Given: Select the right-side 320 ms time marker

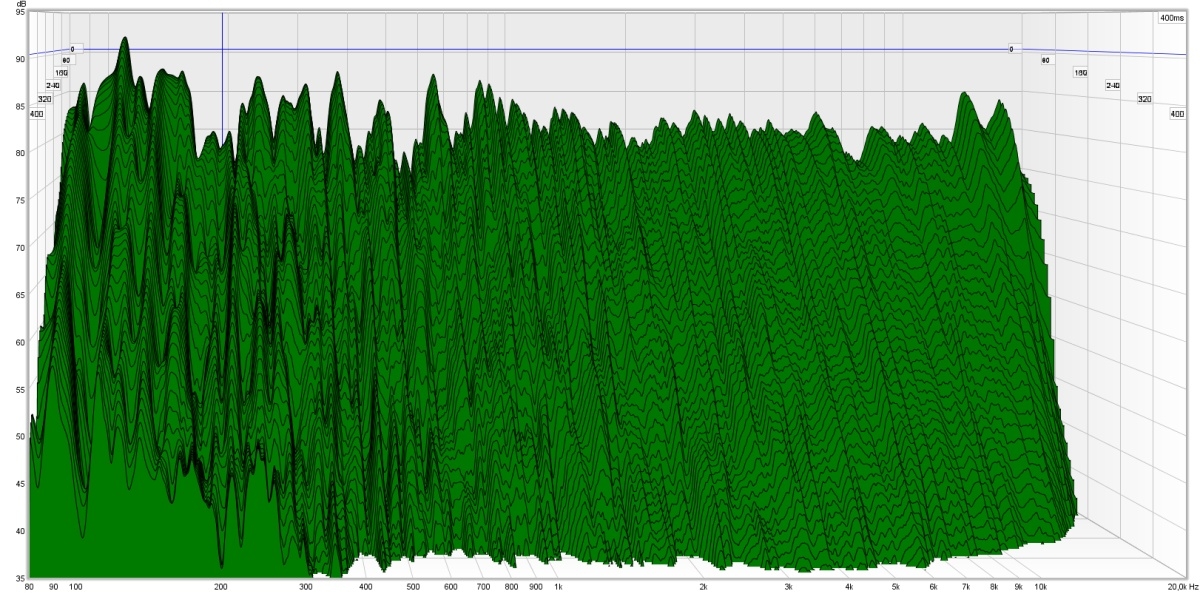Looking at the screenshot, I should 1144,99.
